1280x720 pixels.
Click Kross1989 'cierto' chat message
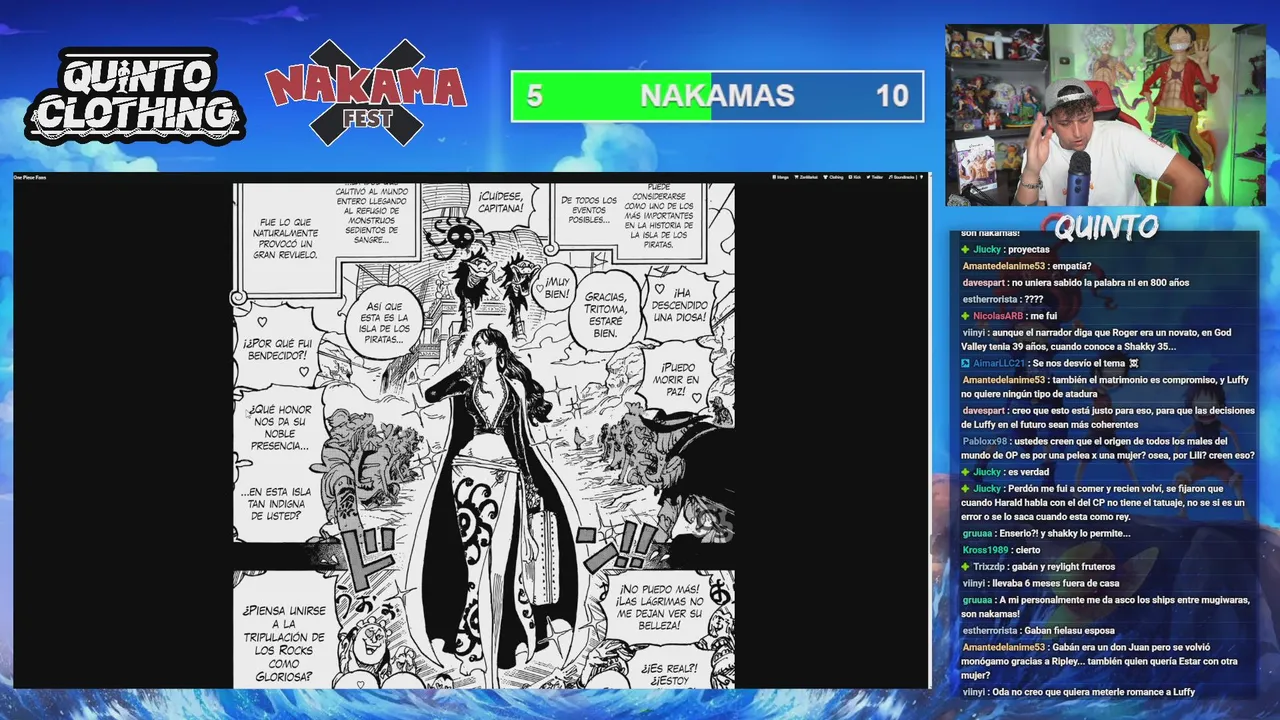(1001, 550)
